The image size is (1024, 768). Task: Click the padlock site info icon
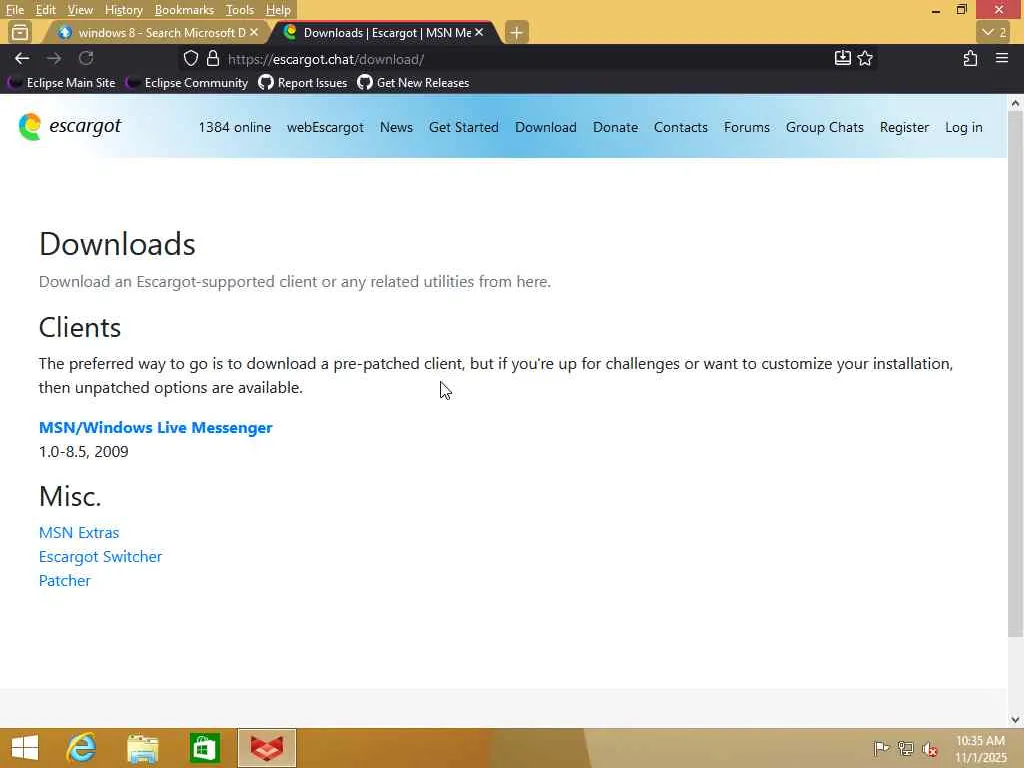tap(213, 59)
